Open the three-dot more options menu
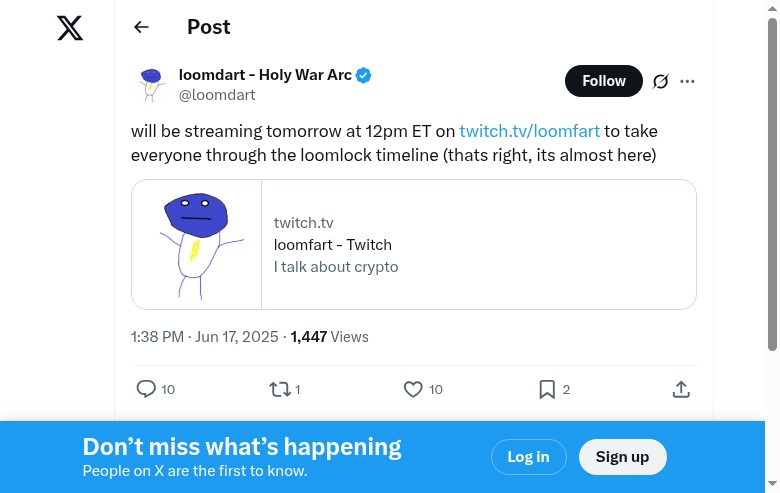The image size is (780, 493). pos(687,81)
